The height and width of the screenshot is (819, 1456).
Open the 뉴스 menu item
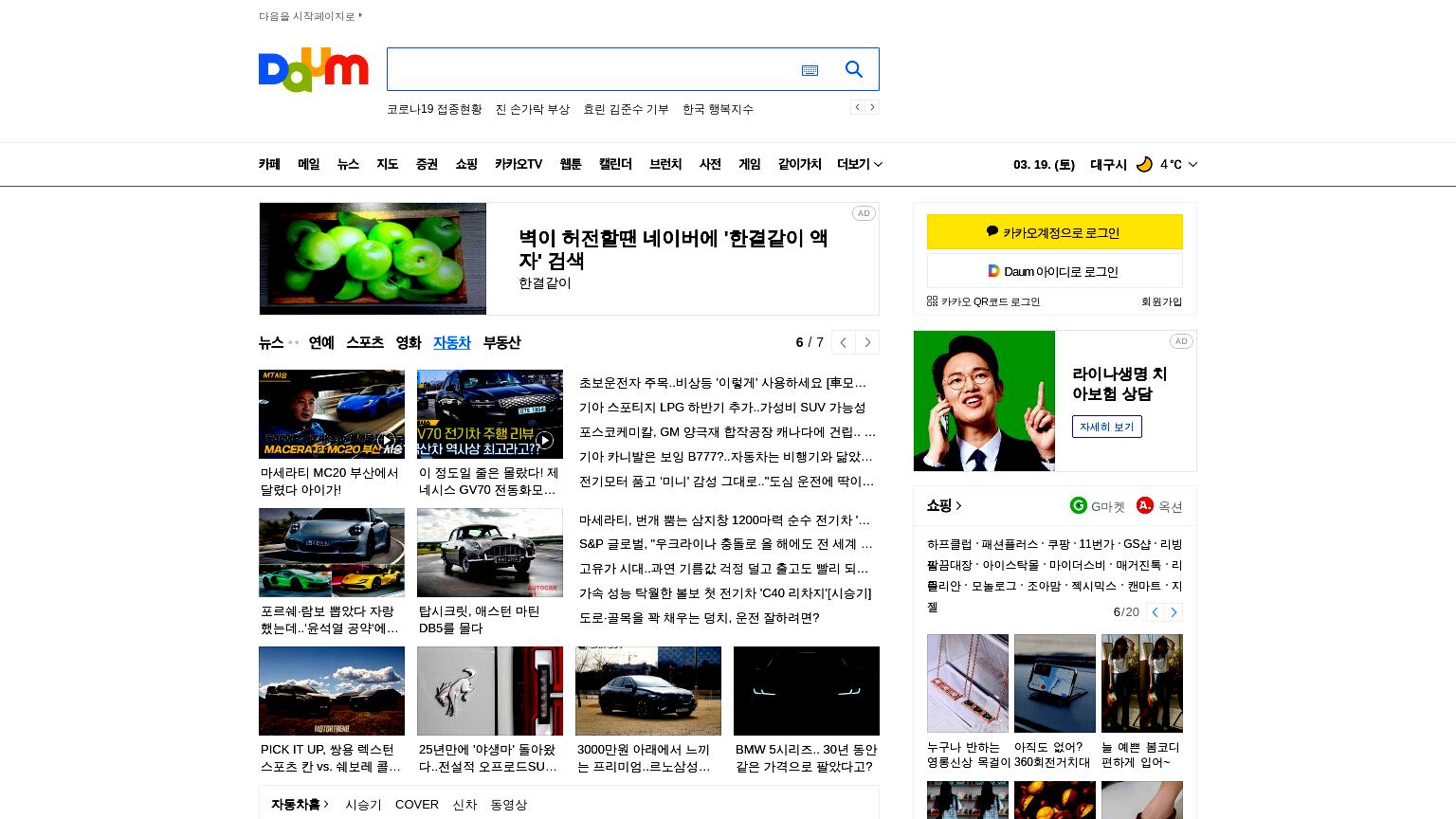point(348,164)
